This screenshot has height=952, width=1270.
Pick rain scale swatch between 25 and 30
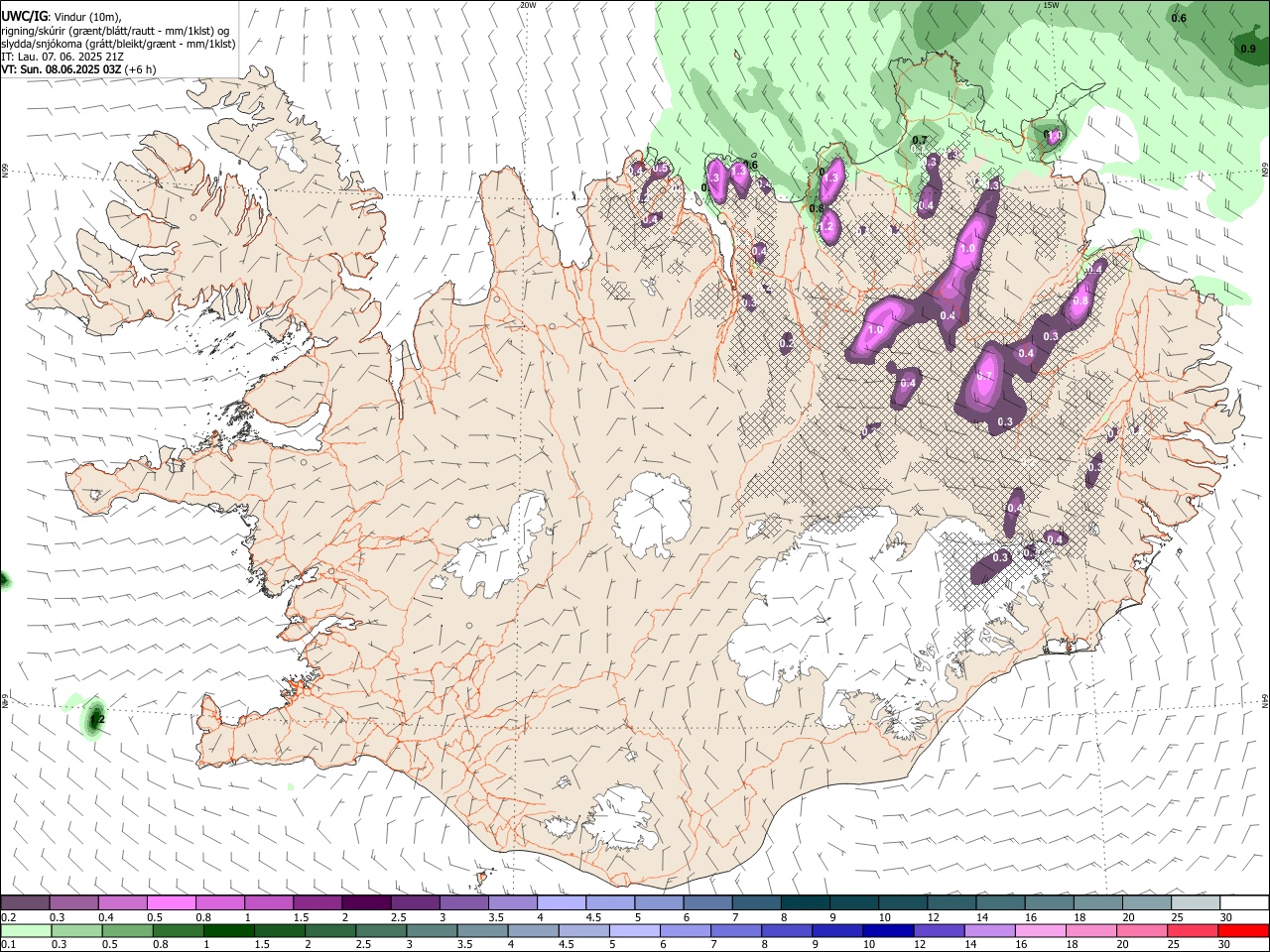(x=1194, y=930)
